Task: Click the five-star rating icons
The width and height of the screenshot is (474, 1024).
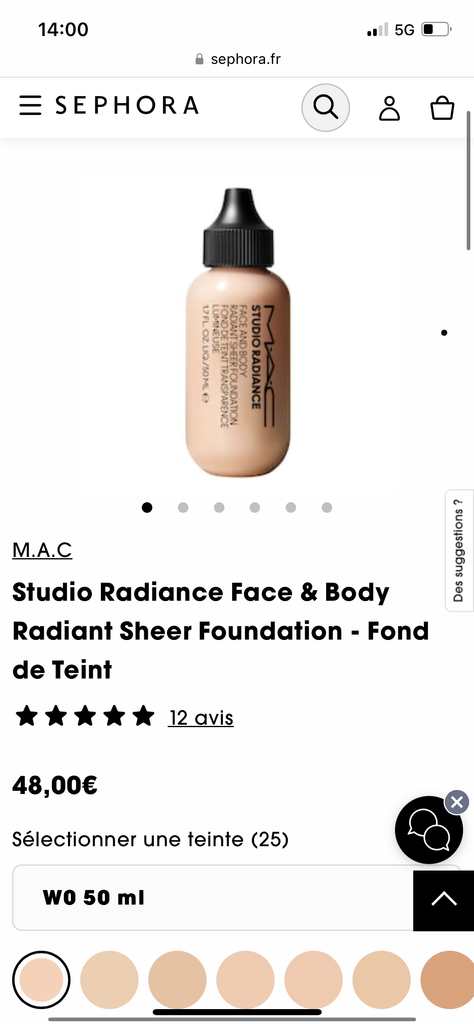Action: tap(85, 716)
